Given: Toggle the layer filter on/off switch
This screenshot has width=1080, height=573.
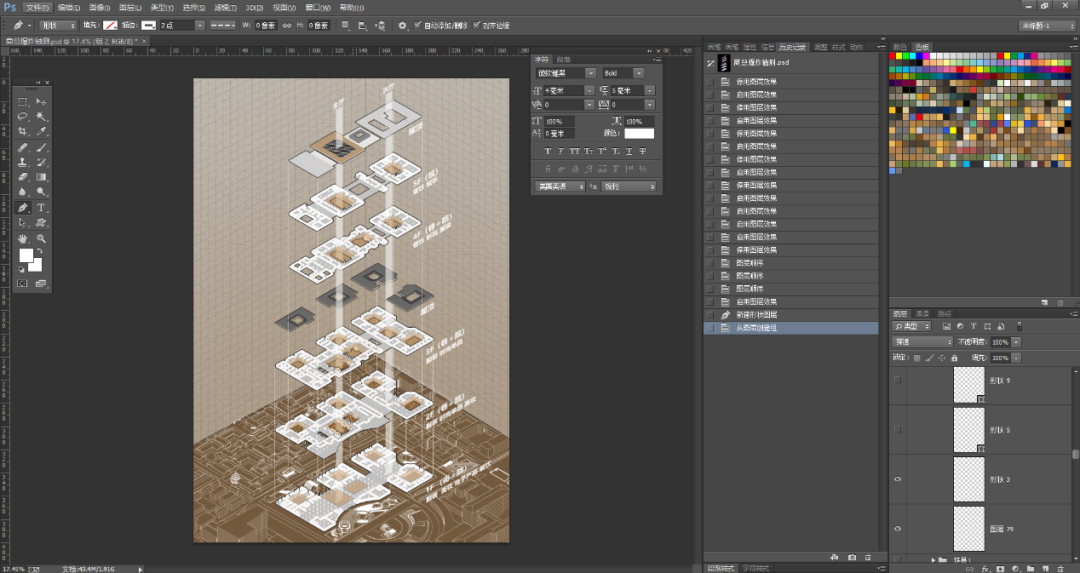Looking at the screenshot, I should (1019, 326).
